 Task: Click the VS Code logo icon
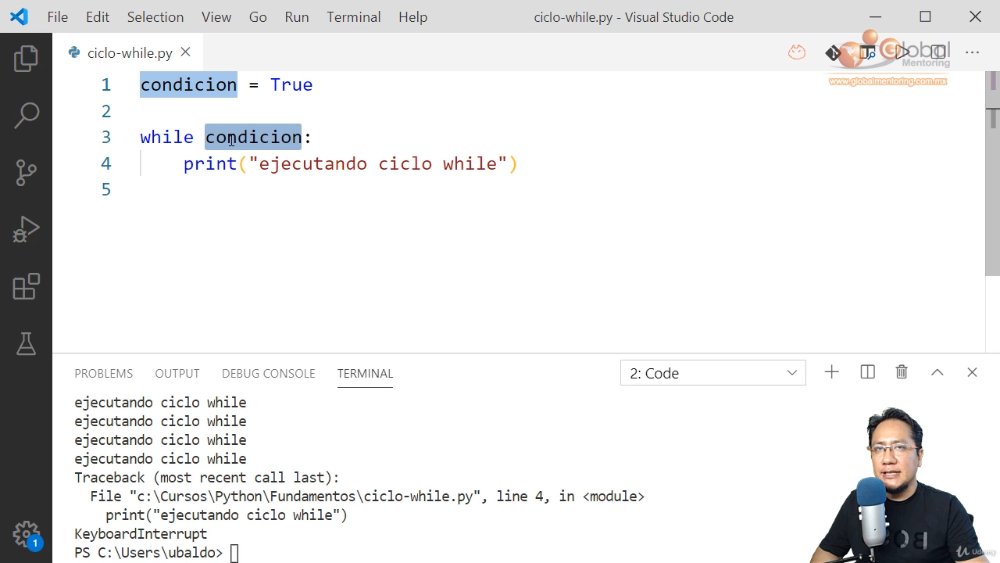19,17
